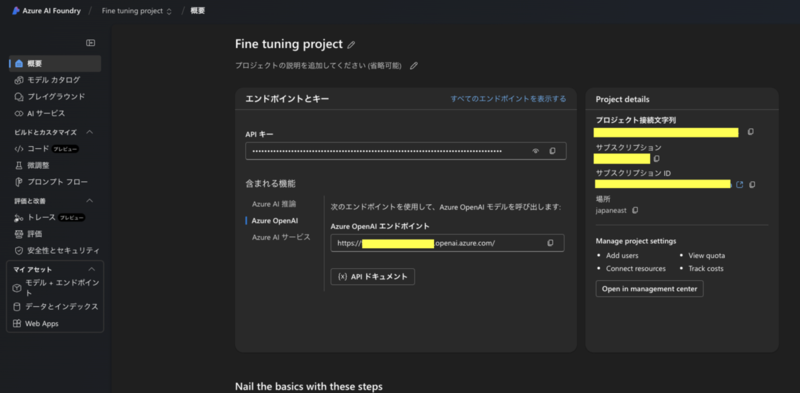Viewport: 800px width, 393px height.
Task: Click the 評価 icon
Action: click(x=19, y=234)
